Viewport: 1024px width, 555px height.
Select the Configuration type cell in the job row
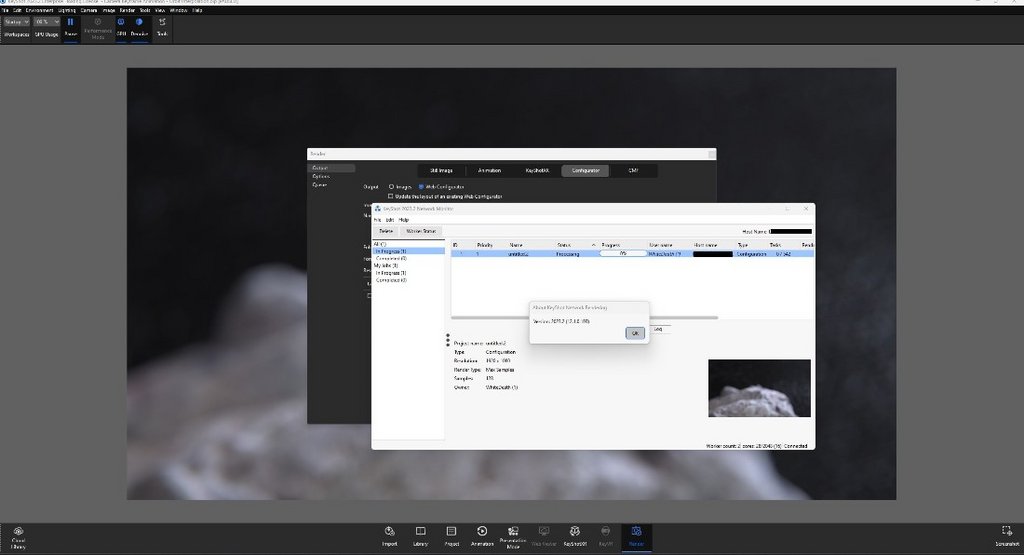pyautogui.click(x=751, y=253)
